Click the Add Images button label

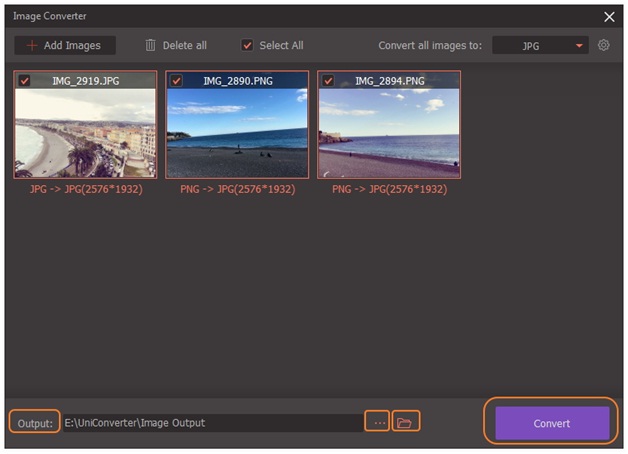point(72,46)
